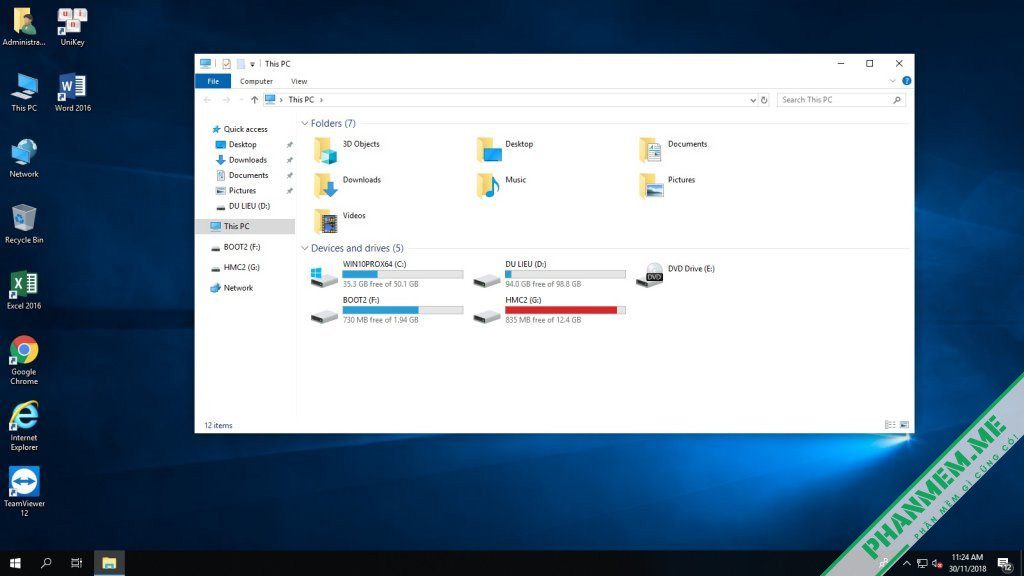Click the Back arrow navigation button
The height and width of the screenshot is (576, 1024).
[x=207, y=100]
